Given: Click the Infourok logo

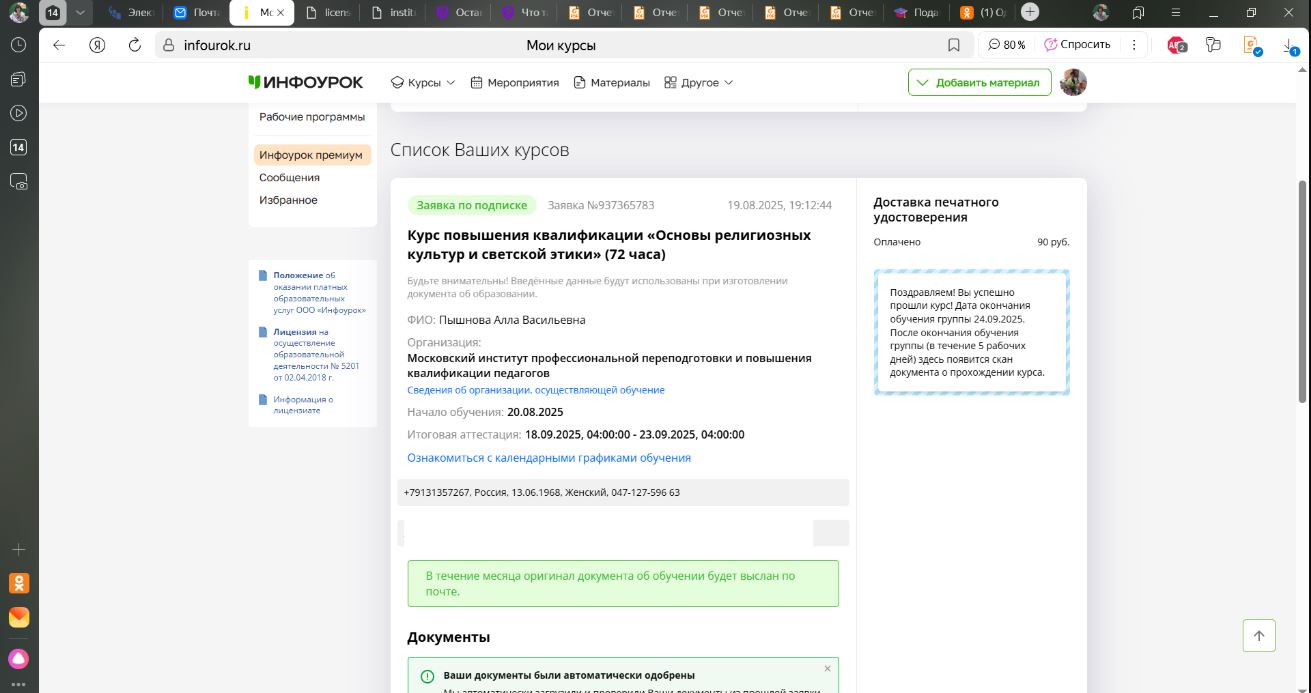Looking at the screenshot, I should click(306, 82).
